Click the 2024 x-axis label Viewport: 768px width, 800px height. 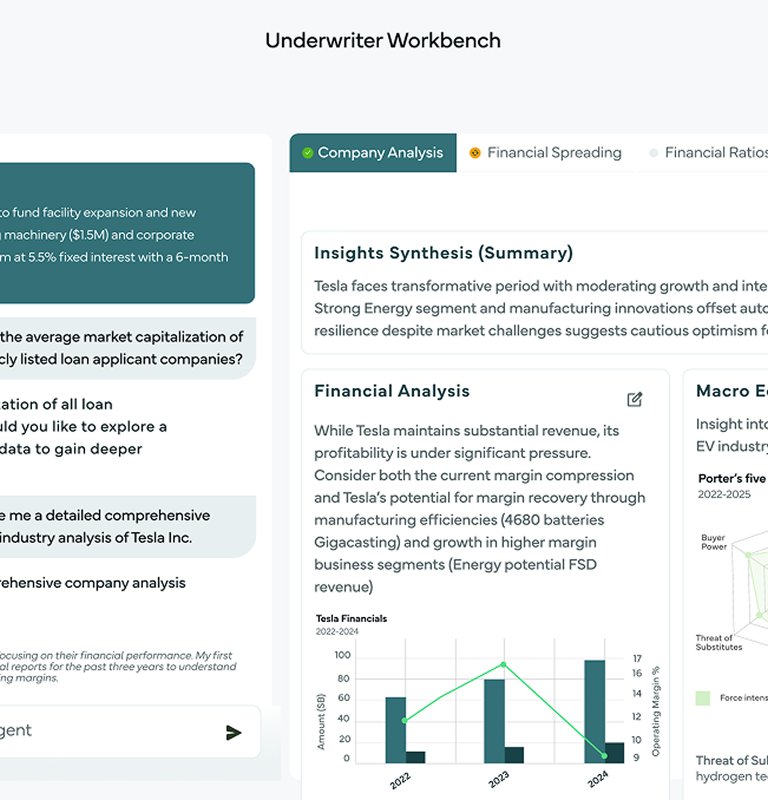598,779
